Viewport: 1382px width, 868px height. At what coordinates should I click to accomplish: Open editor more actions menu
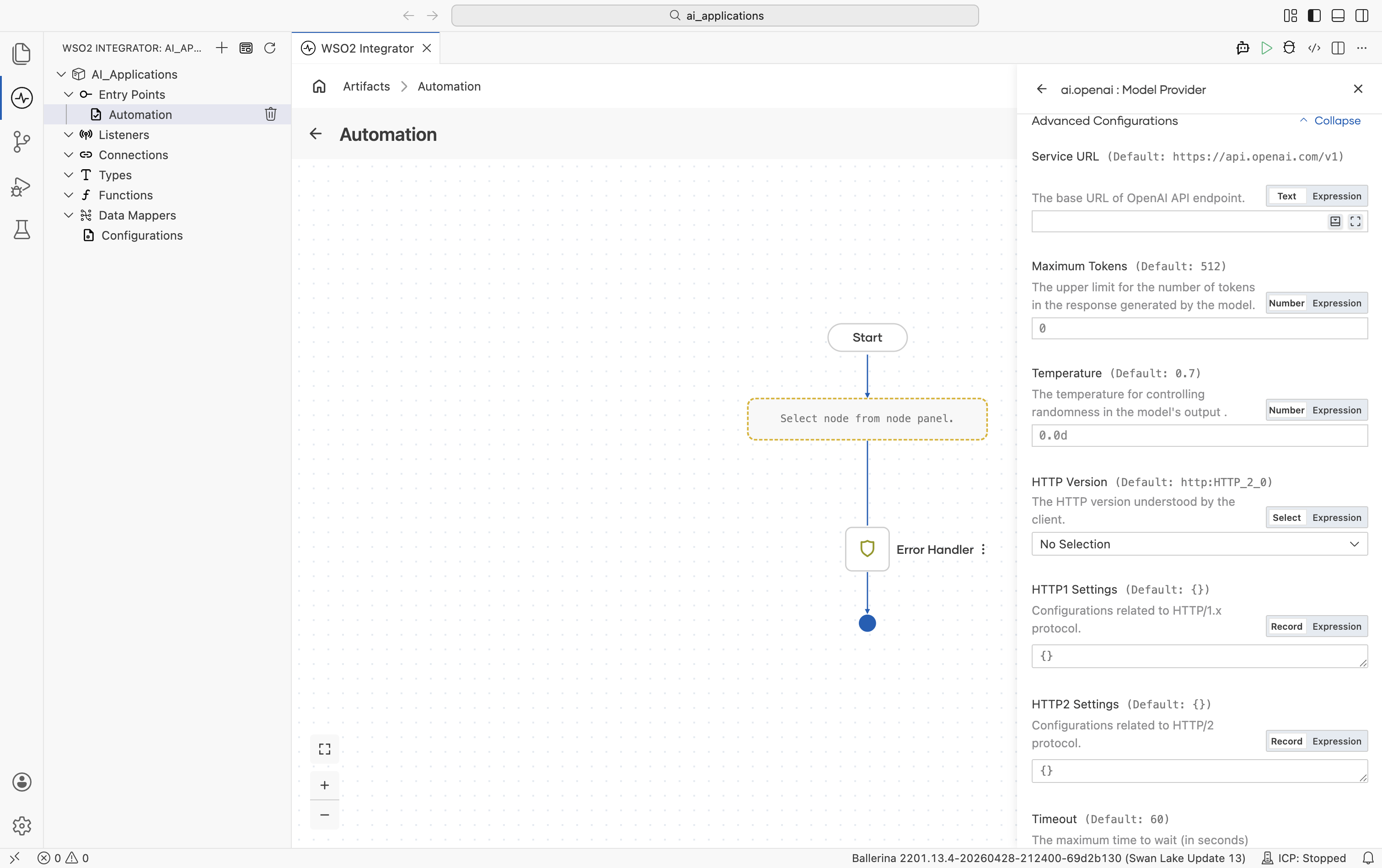(1362, 48)
